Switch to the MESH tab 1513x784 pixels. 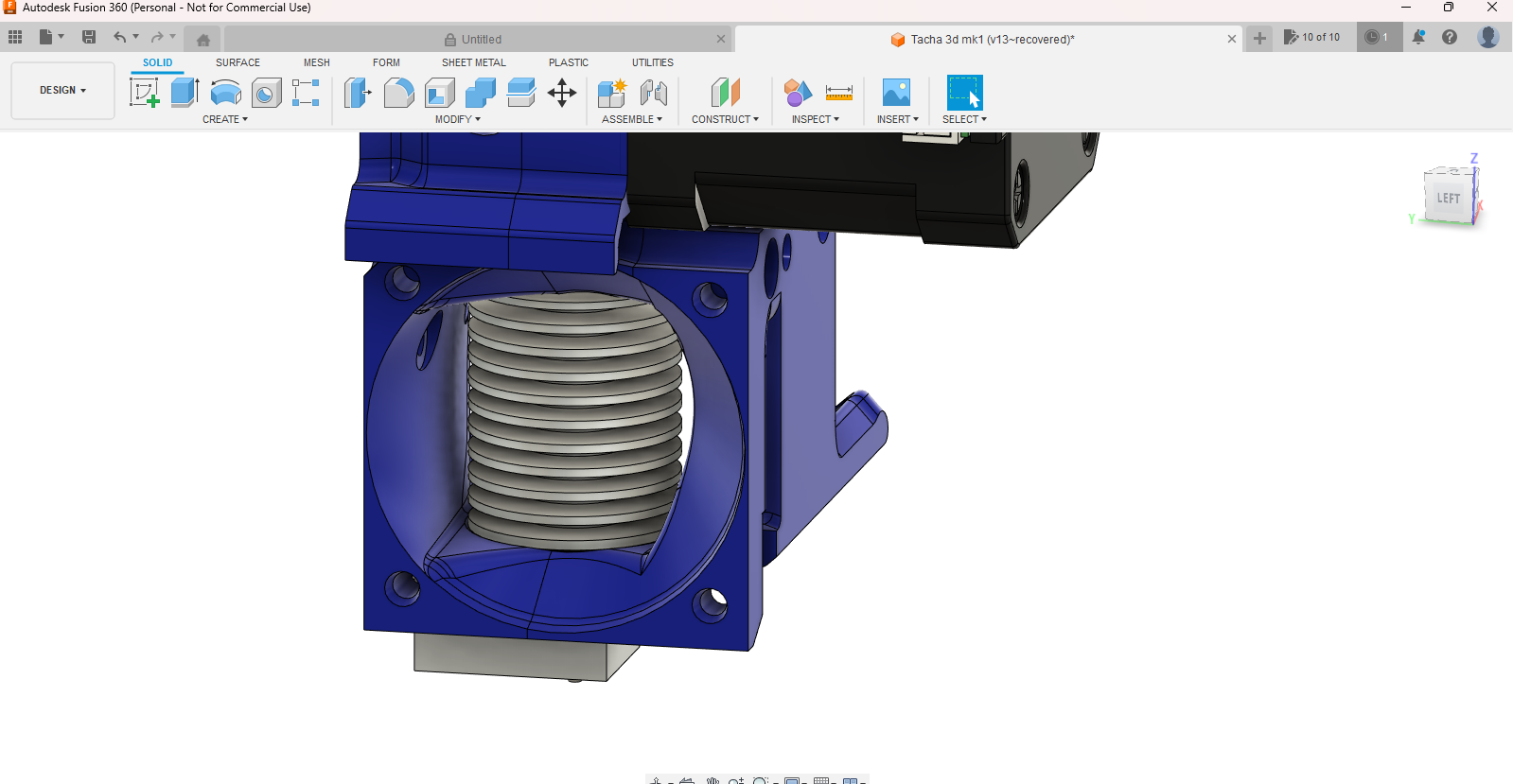point(317,62)
